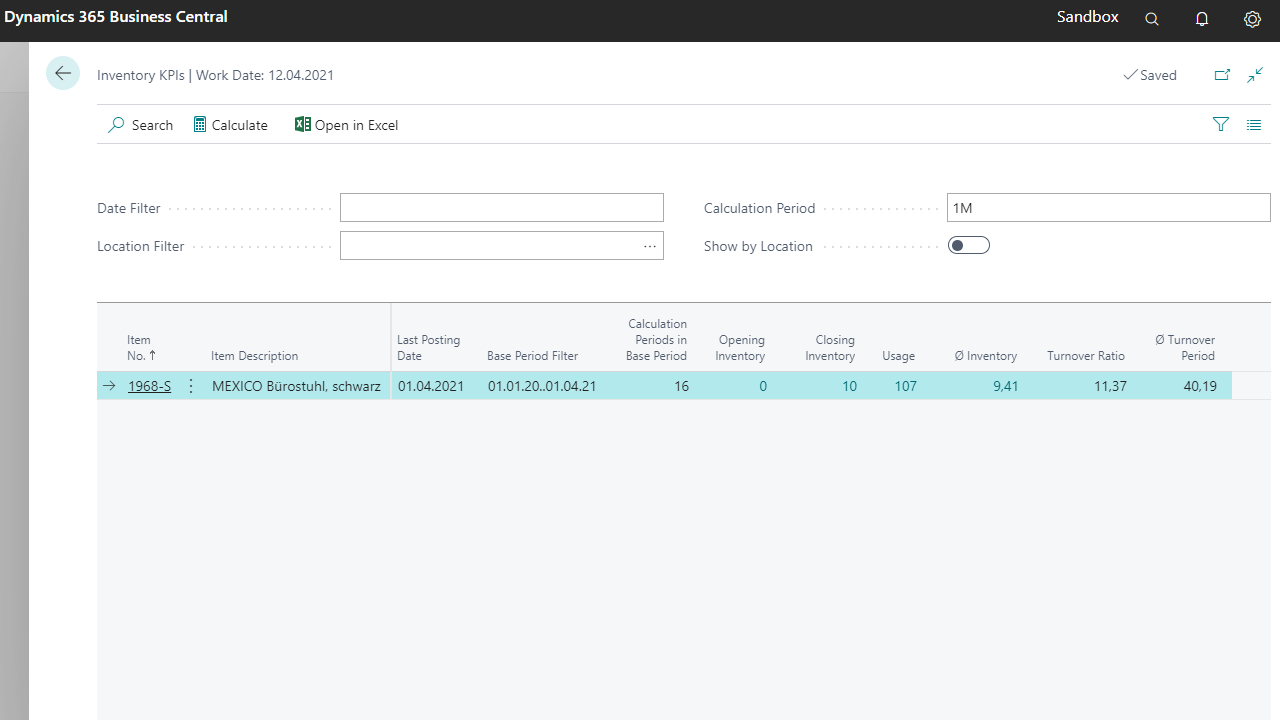Open the notifications bell
Screen dimensions: 1280x720
pos(1202,19)
